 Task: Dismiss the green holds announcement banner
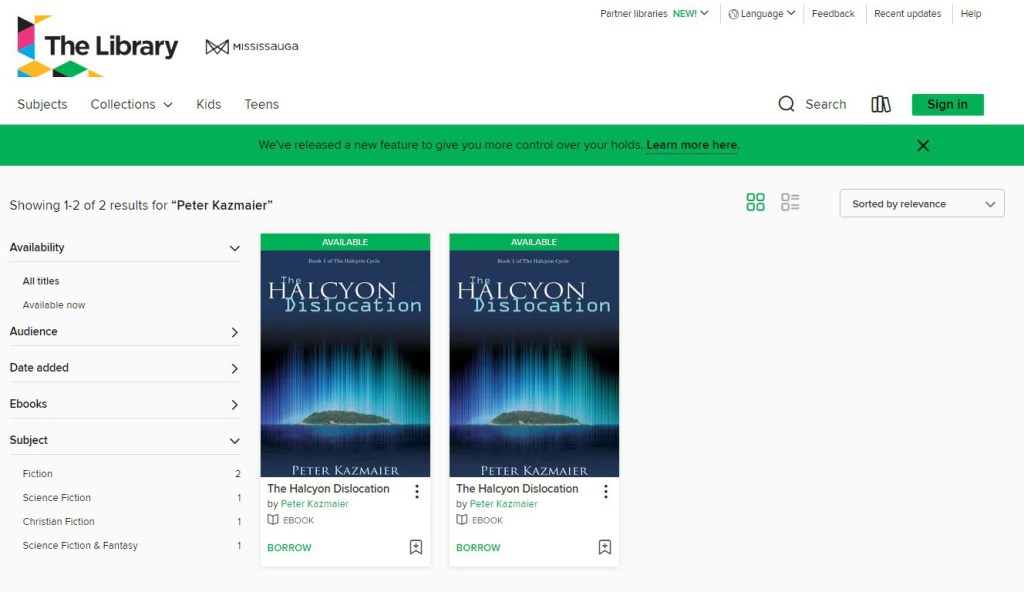923,146
